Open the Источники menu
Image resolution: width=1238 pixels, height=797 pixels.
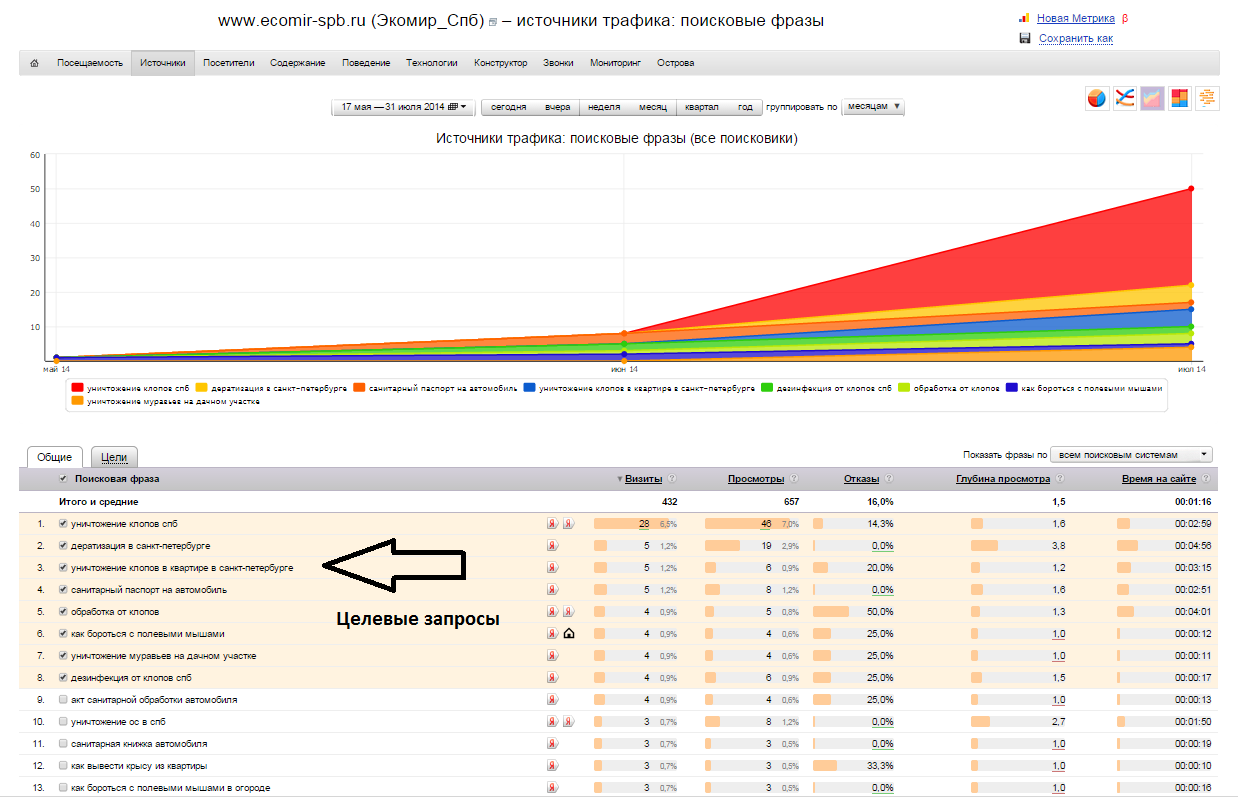click(x=163, y=63)
